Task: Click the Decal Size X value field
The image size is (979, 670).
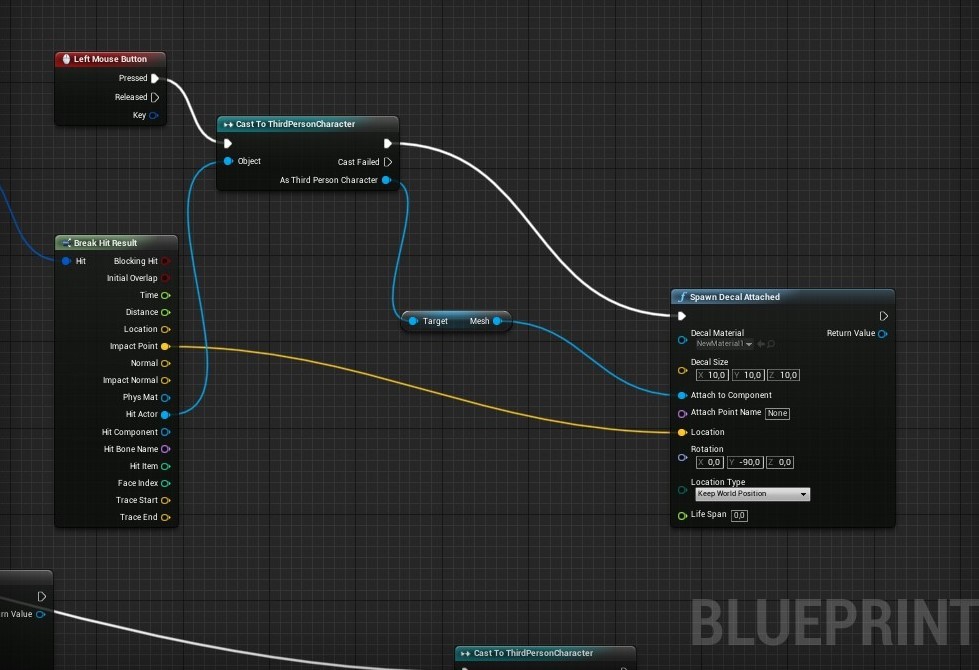Action: 712,375
